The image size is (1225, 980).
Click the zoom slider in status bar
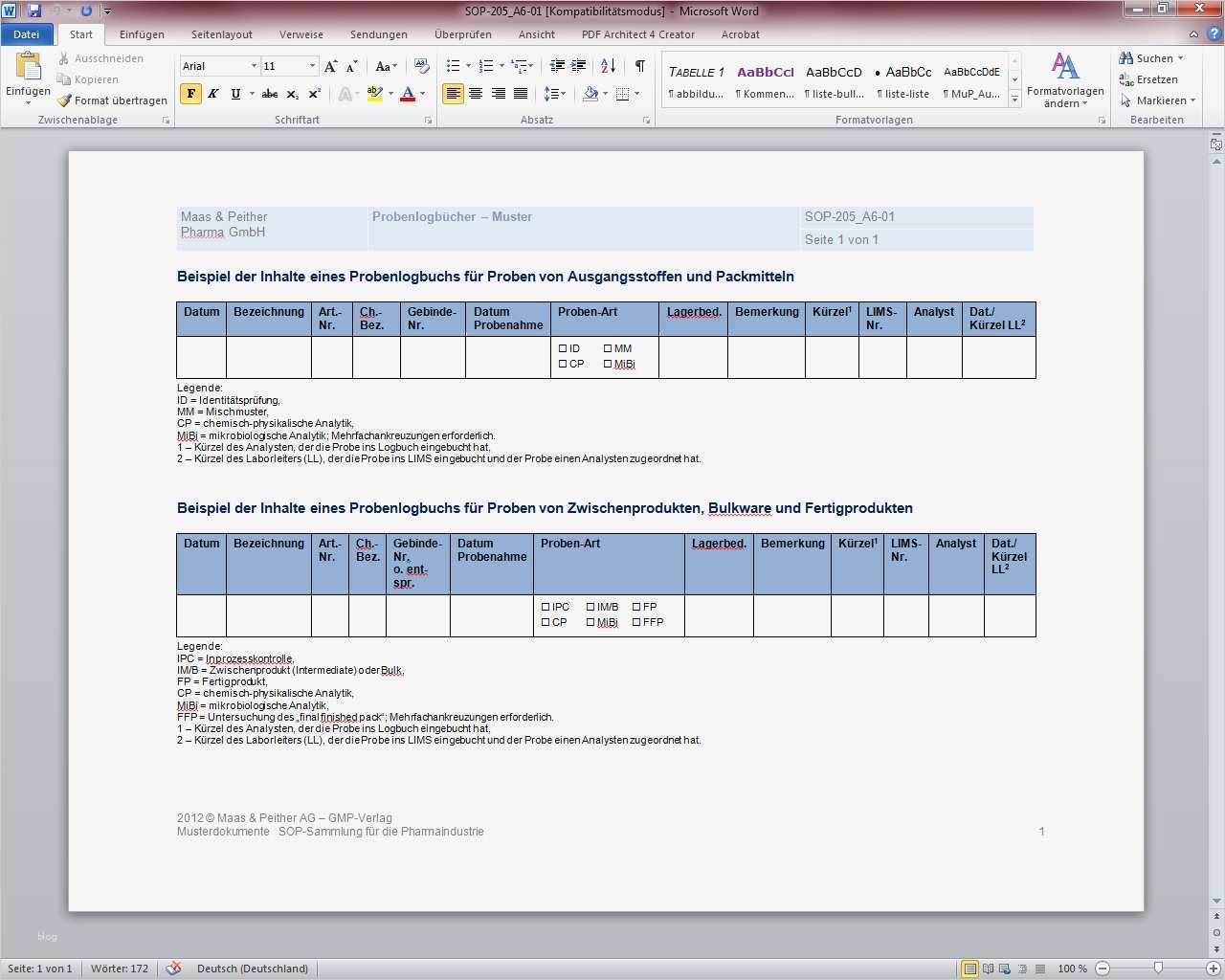[x=1158, y=969]
